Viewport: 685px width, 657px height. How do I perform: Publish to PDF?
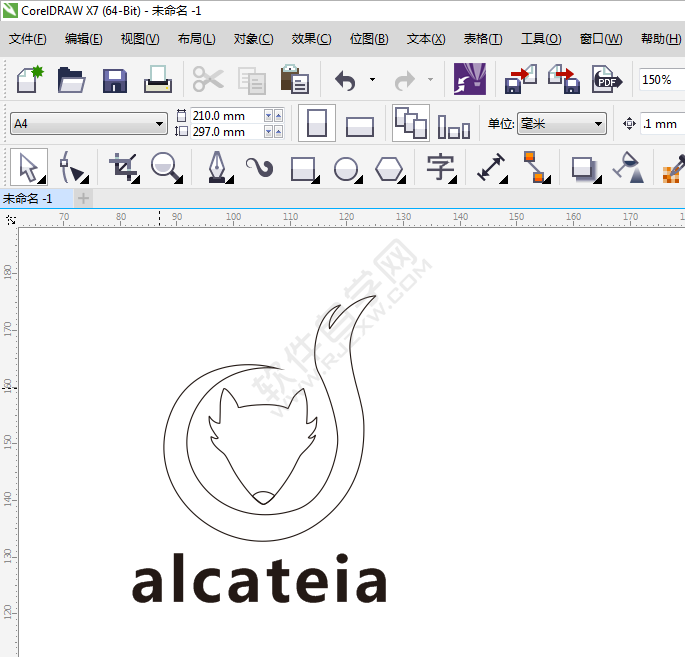(x=607, y=80)
